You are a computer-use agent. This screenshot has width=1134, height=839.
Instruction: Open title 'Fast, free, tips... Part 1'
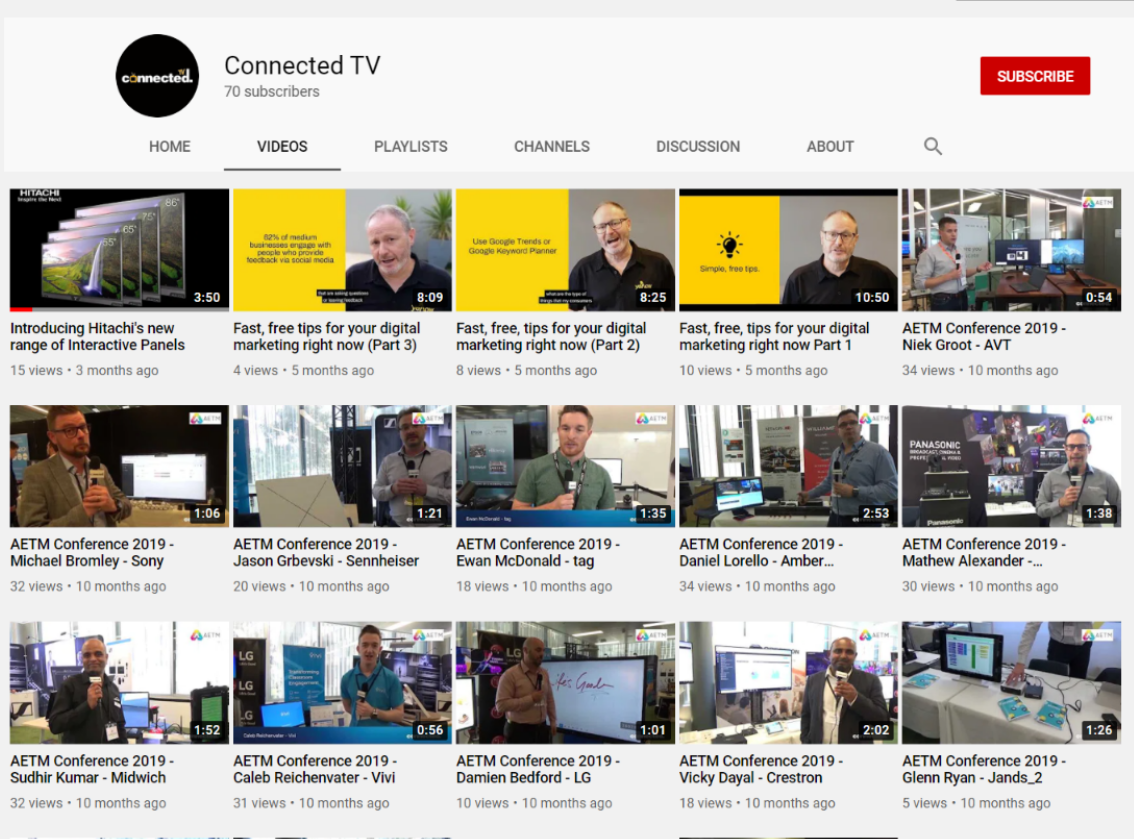[774, 336]
